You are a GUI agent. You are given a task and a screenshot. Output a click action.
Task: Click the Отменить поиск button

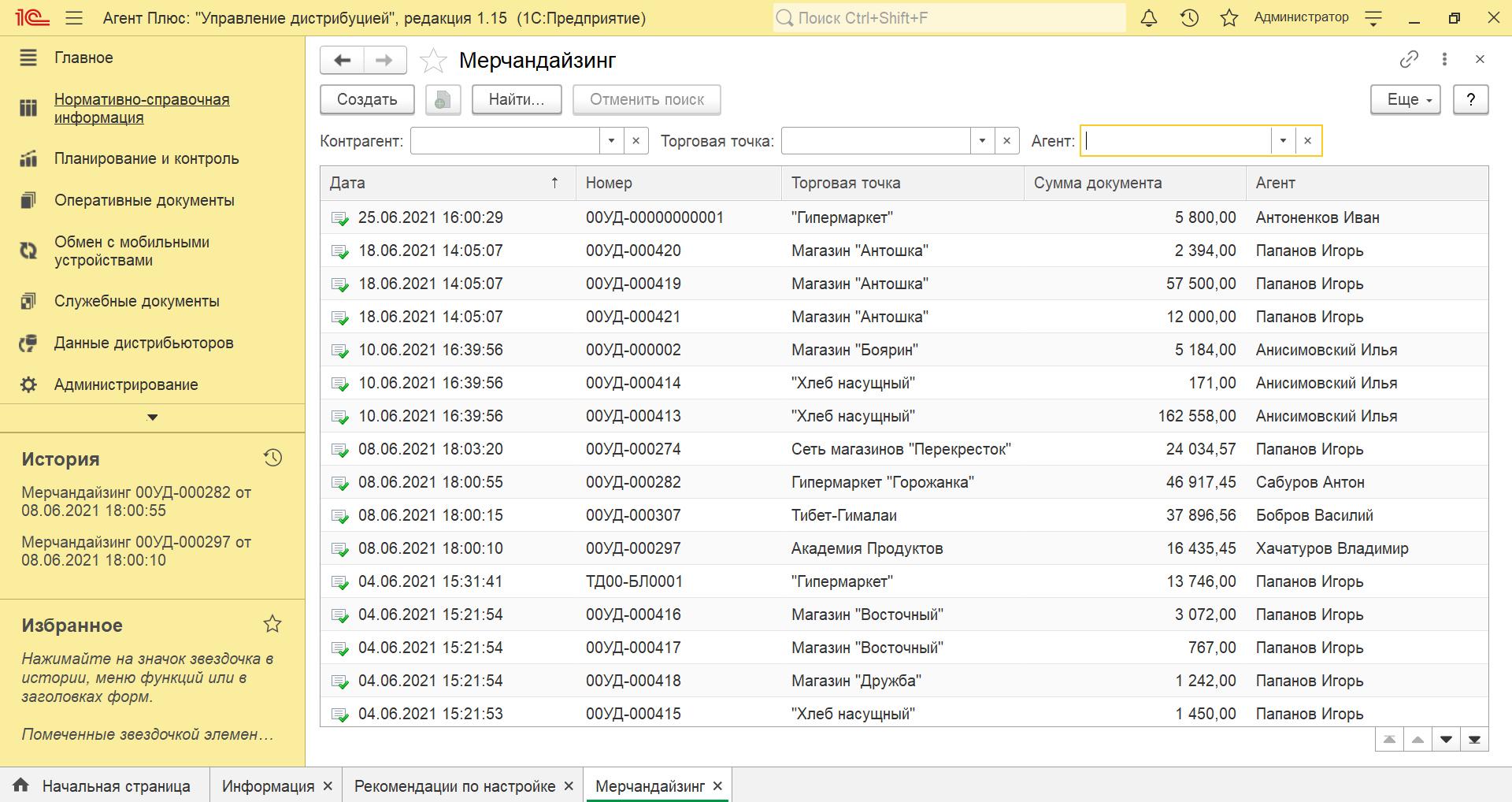pos(647,100)
